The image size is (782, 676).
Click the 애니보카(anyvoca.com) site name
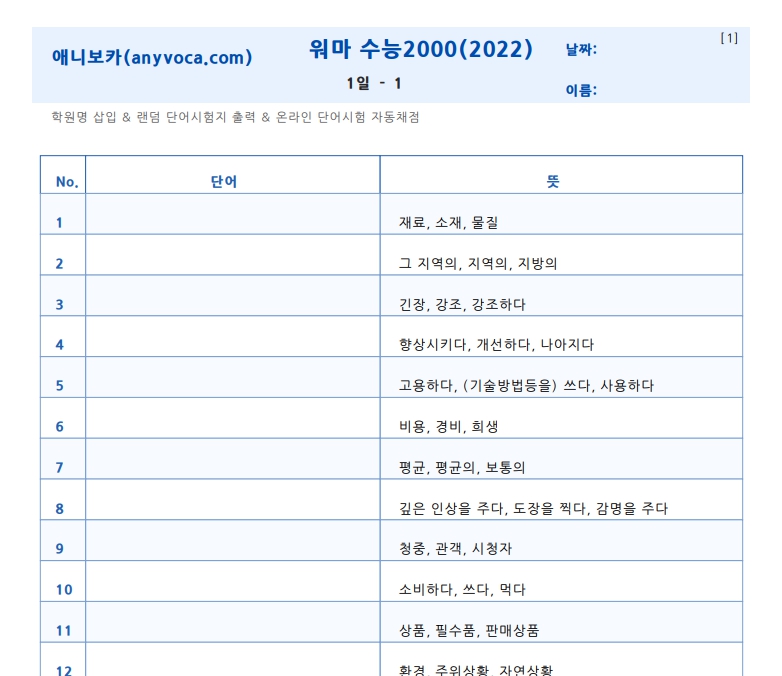tap(152, 57)
